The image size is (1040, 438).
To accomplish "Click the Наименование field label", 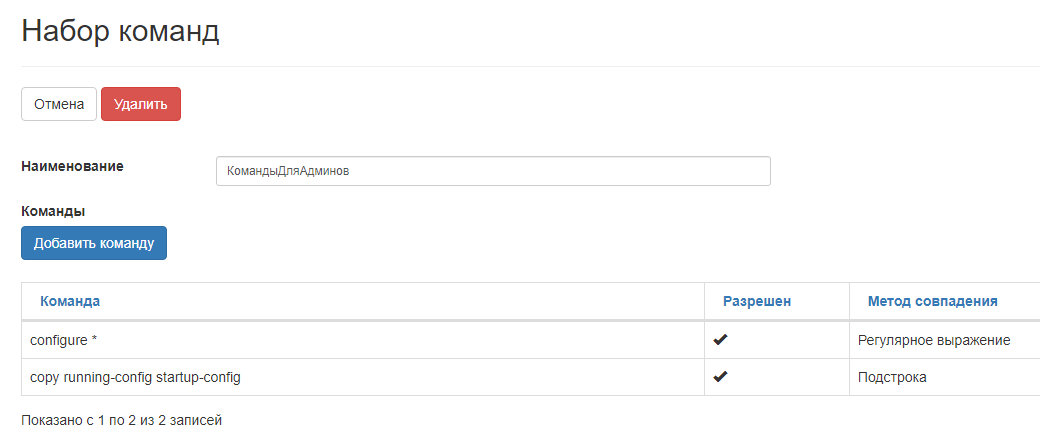I will (x=72, y=166).
